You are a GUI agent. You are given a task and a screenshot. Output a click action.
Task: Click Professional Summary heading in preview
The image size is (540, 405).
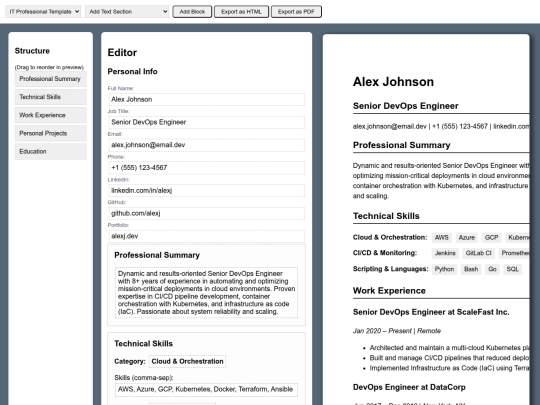click(402, 145)
